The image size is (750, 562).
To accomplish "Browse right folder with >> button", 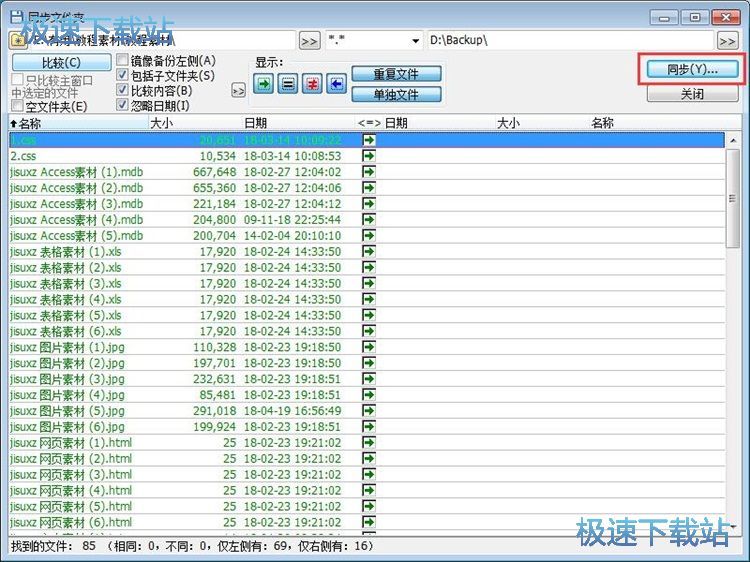I will 728,41.
